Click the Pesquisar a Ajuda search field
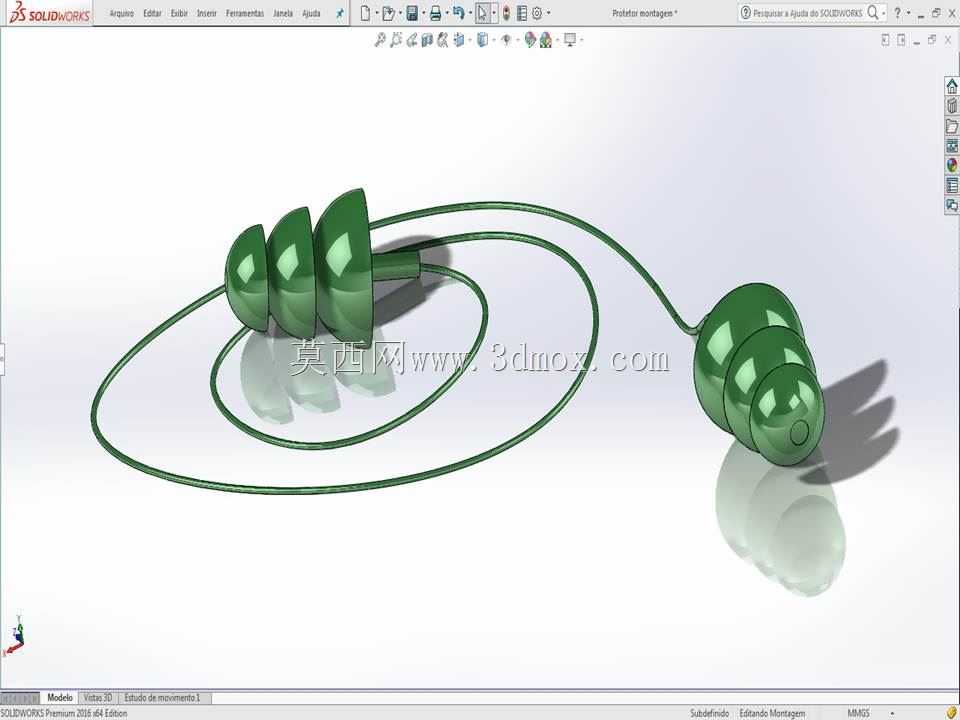The image size is (960, 720). tap(807, 13)
